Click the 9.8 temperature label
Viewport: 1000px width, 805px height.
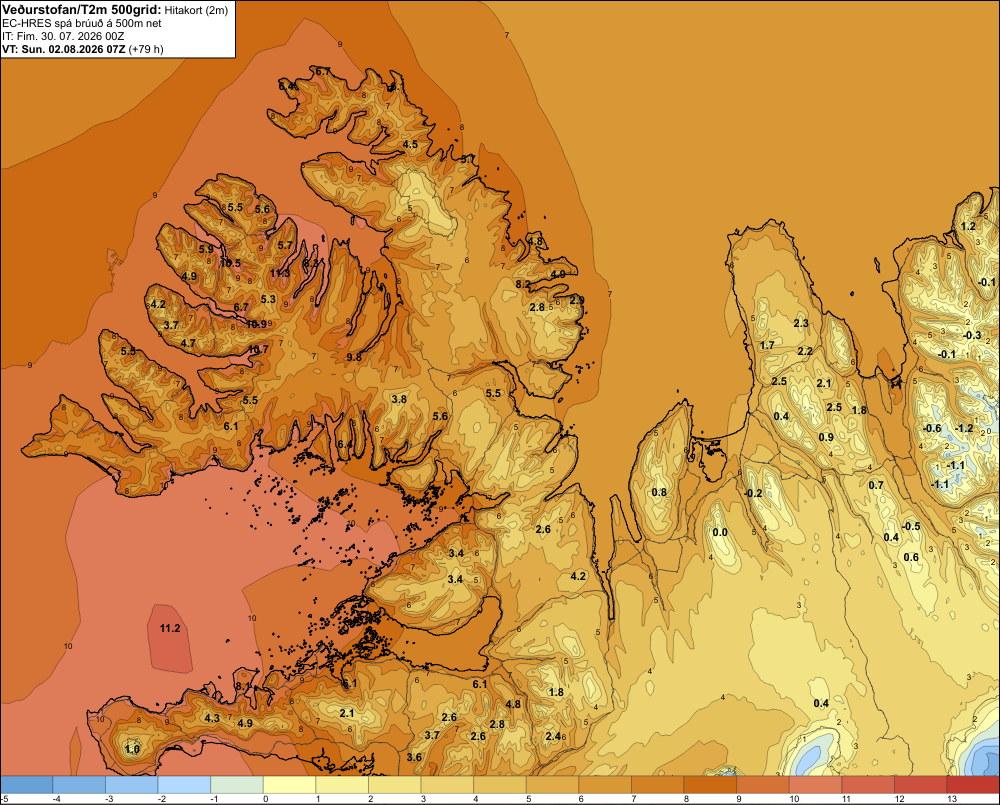(x=353, y=357)
